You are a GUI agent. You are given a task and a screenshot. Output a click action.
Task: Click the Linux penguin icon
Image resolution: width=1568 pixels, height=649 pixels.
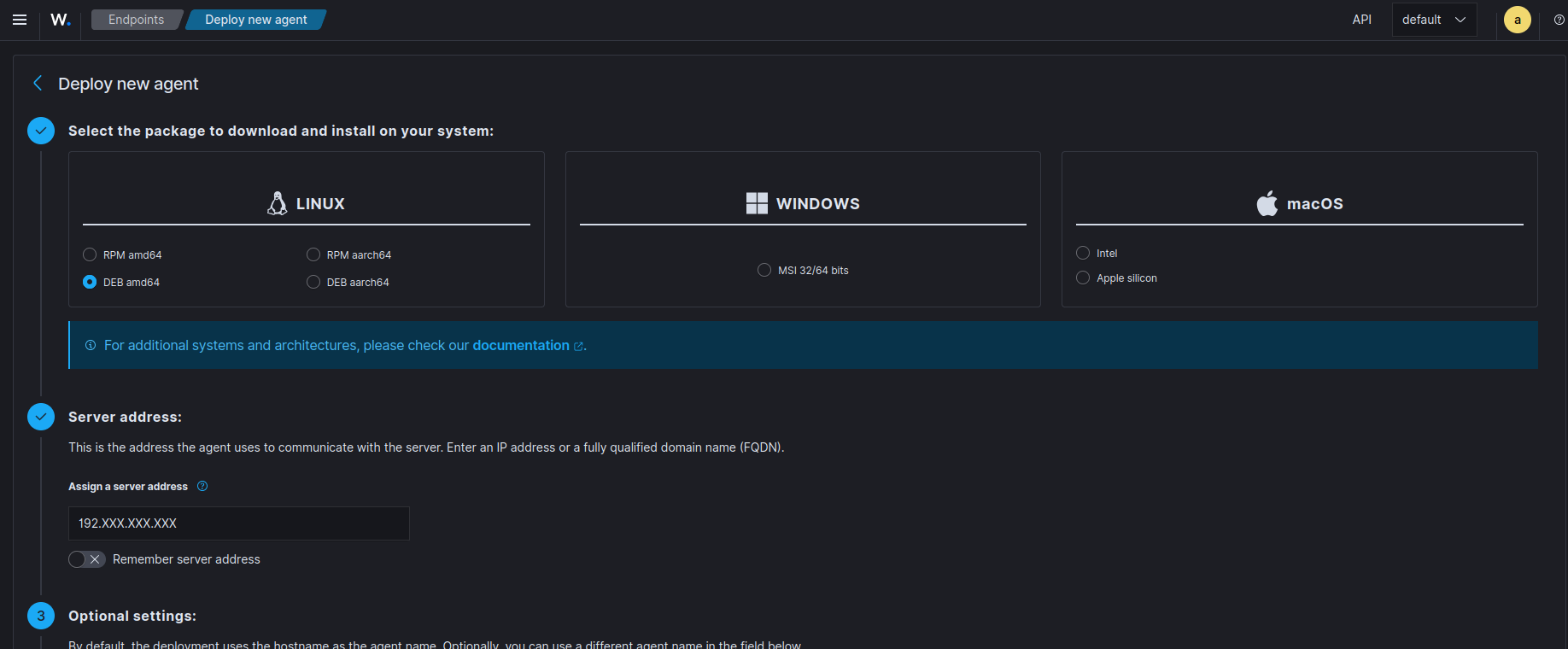pos(278,203)
